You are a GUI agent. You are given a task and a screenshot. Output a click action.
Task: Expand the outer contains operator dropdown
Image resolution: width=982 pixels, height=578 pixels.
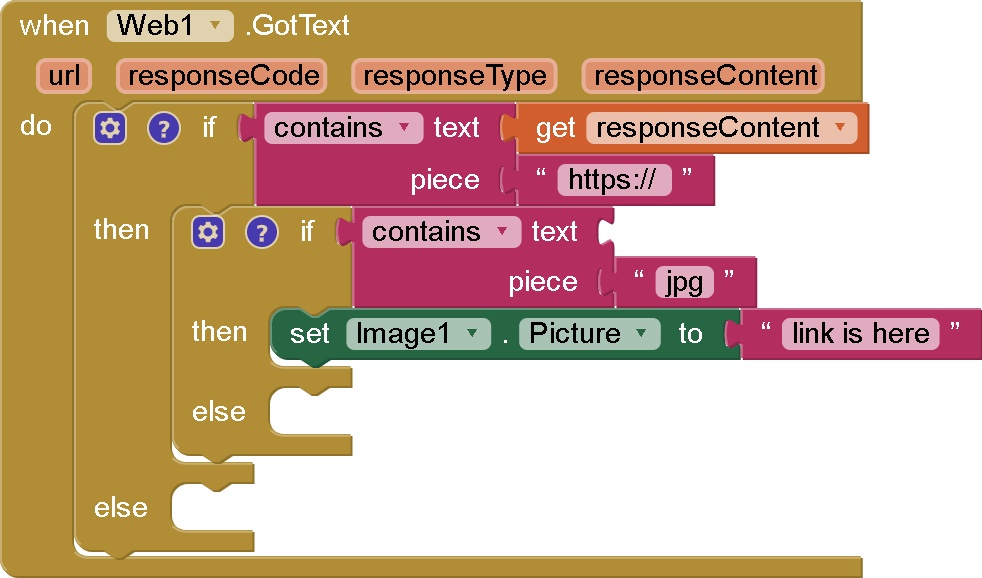click(x=404, y=128)
